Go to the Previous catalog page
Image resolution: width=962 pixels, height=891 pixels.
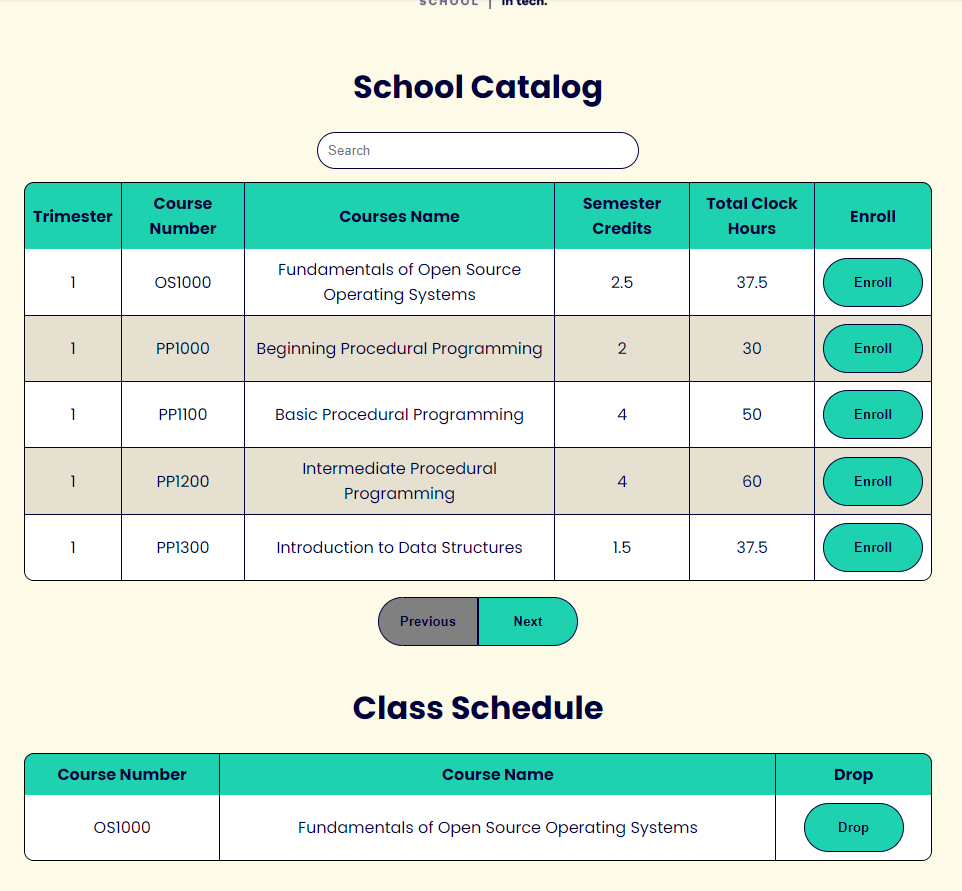point(428,622)
